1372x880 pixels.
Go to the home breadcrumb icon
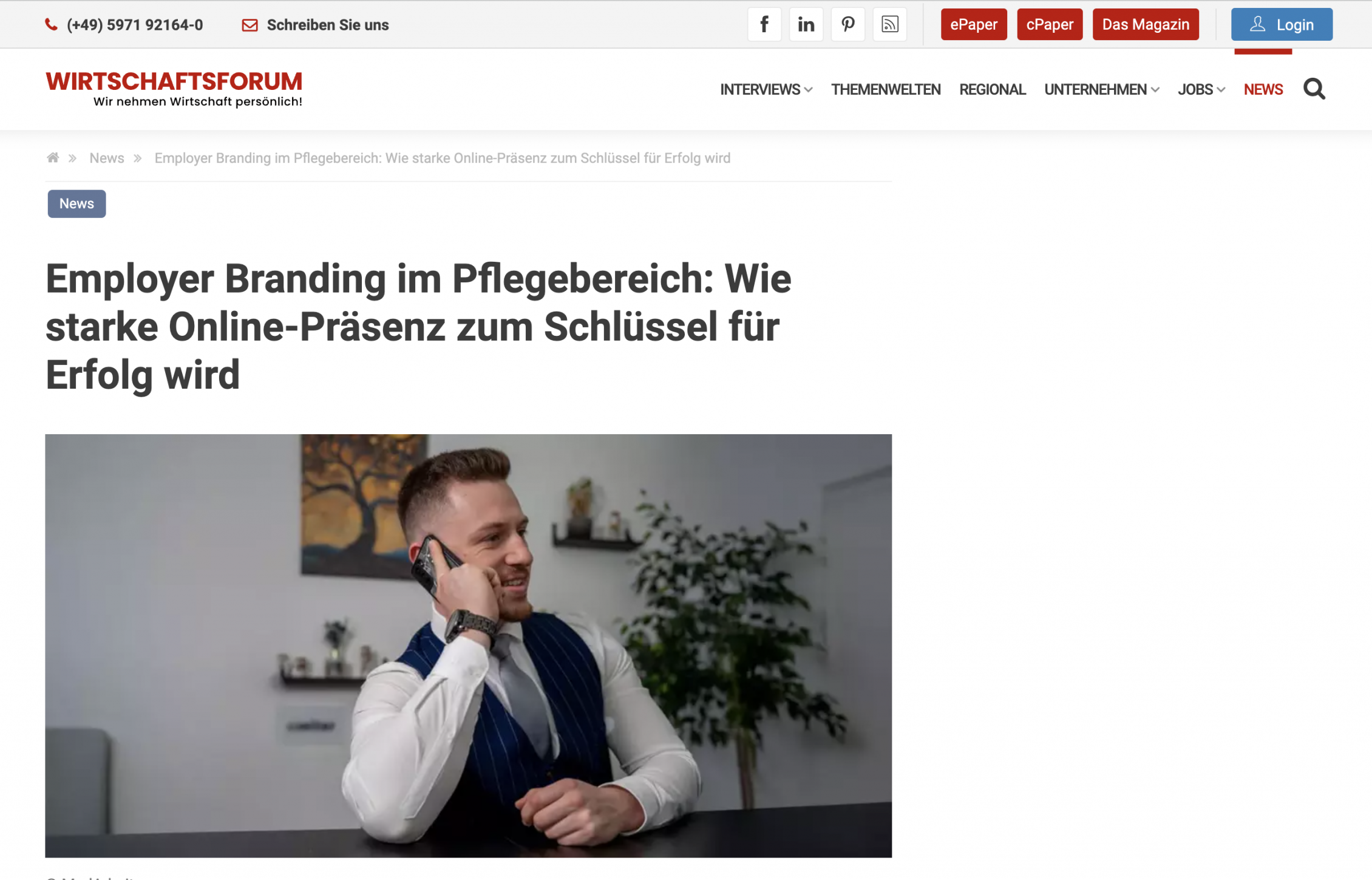point(53,158)
